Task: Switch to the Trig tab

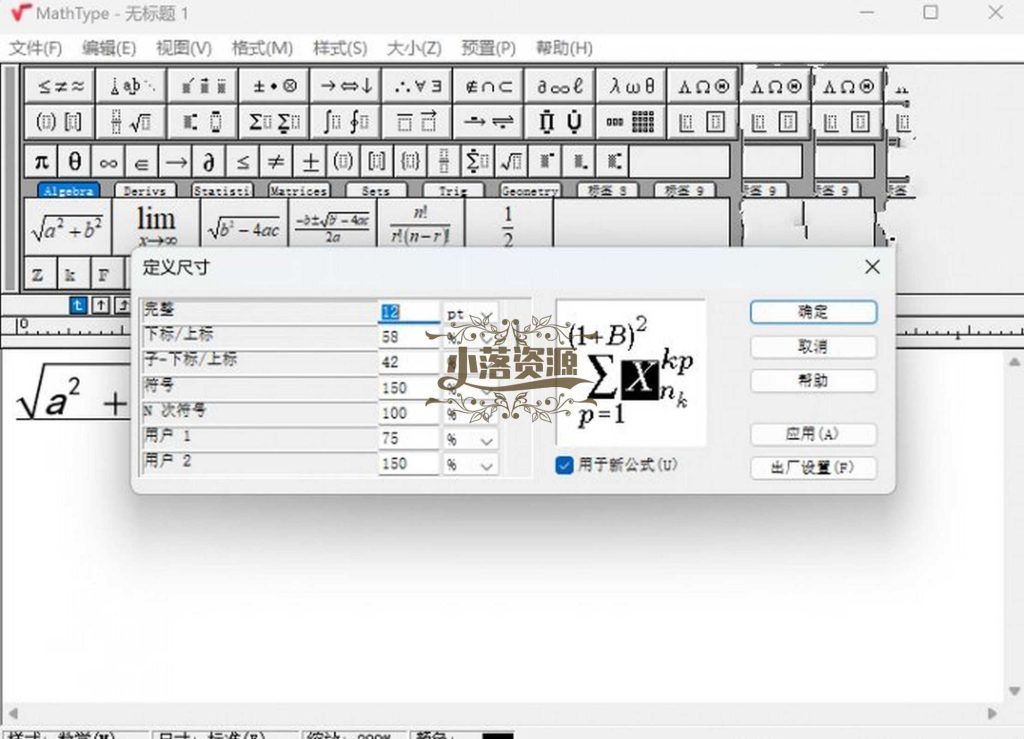Action: click(x=453, y=191)
